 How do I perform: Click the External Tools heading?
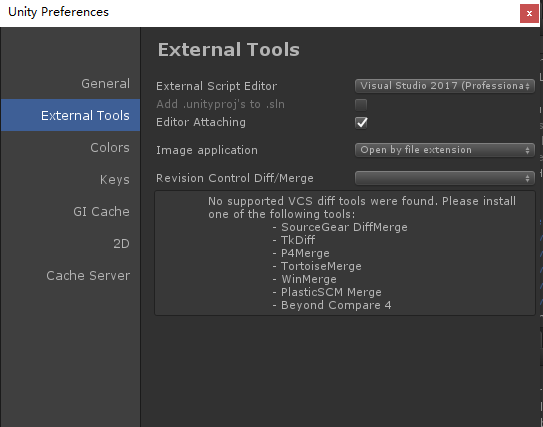tap(229, 50)
